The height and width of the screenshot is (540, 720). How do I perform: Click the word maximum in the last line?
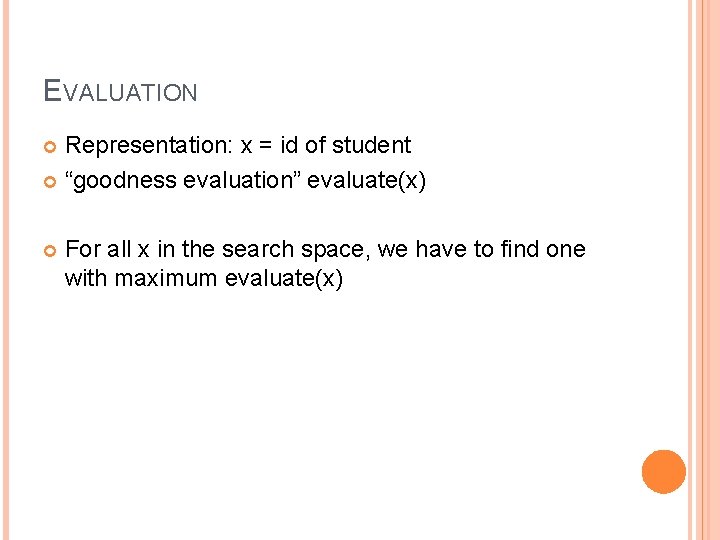(x=166, y=278)
